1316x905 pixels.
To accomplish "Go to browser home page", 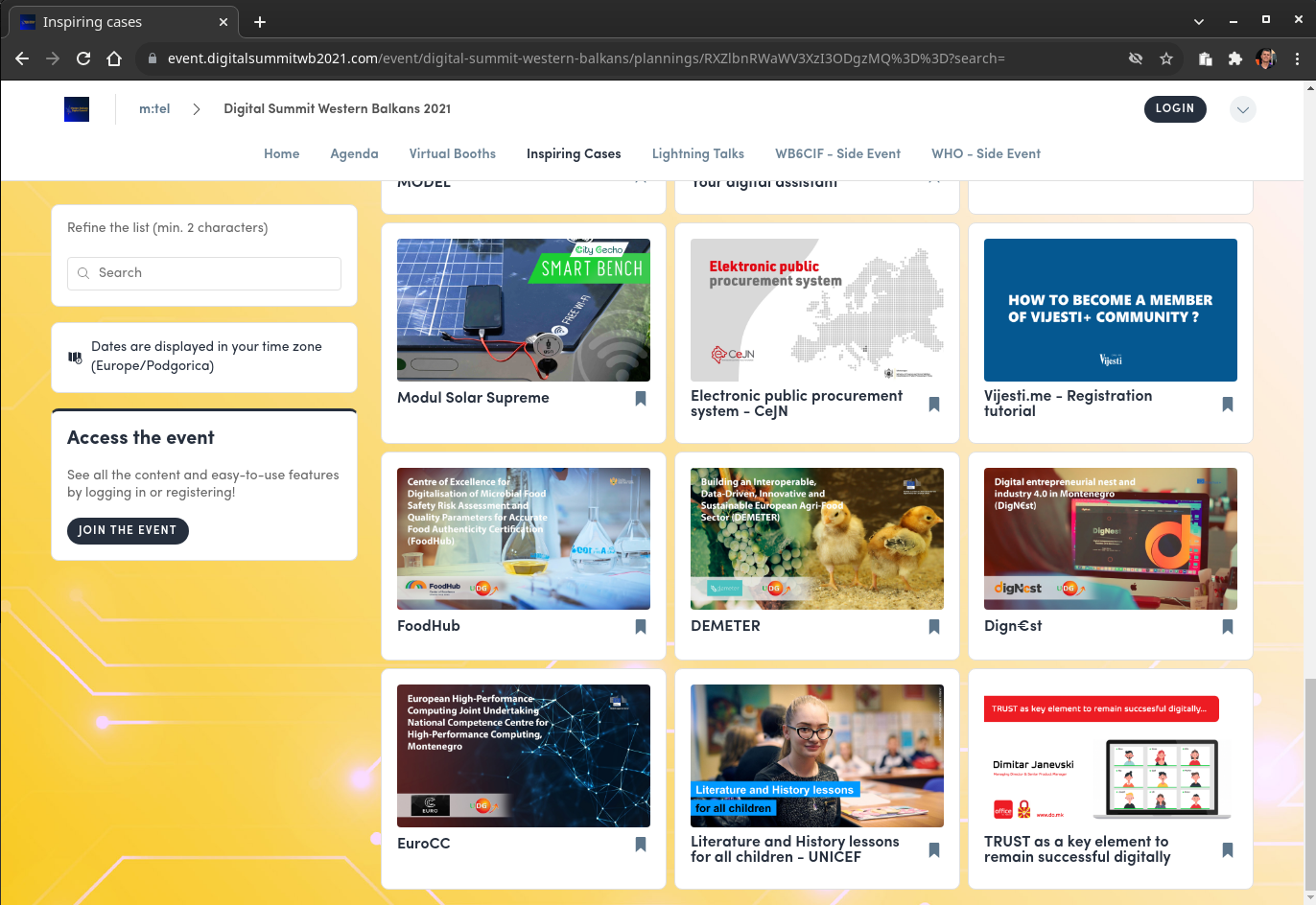I will (x=114, y=58).
